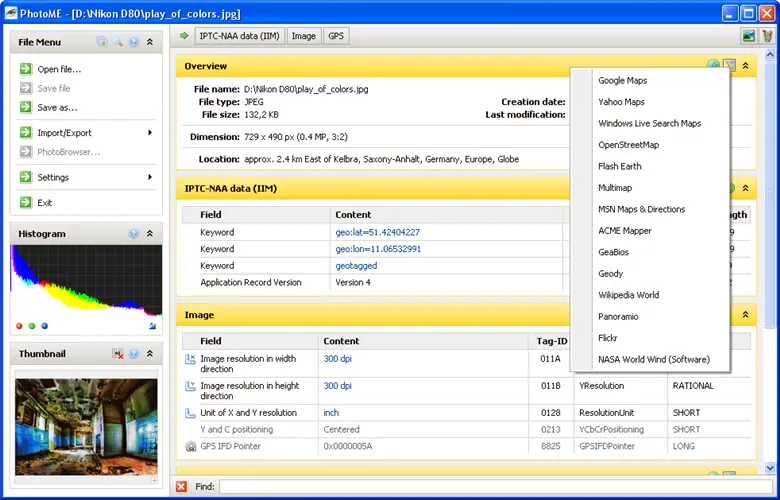The width and height of the screenshot is (780, 500).
Task: Collapse the Thumbnail panel
Action: (150, 353)
